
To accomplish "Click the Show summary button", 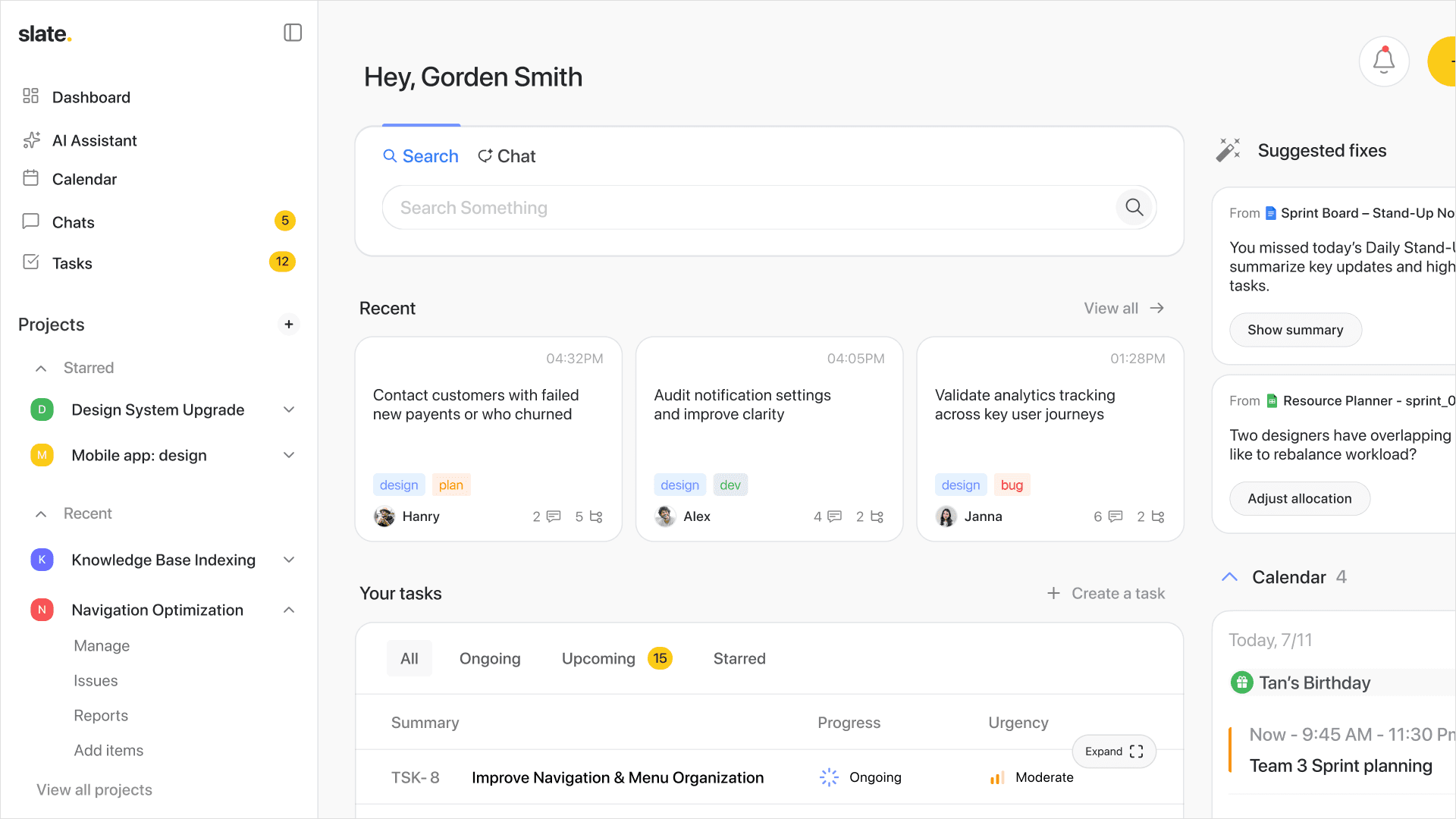I will pyautogui.click(x=1294, y=330).
